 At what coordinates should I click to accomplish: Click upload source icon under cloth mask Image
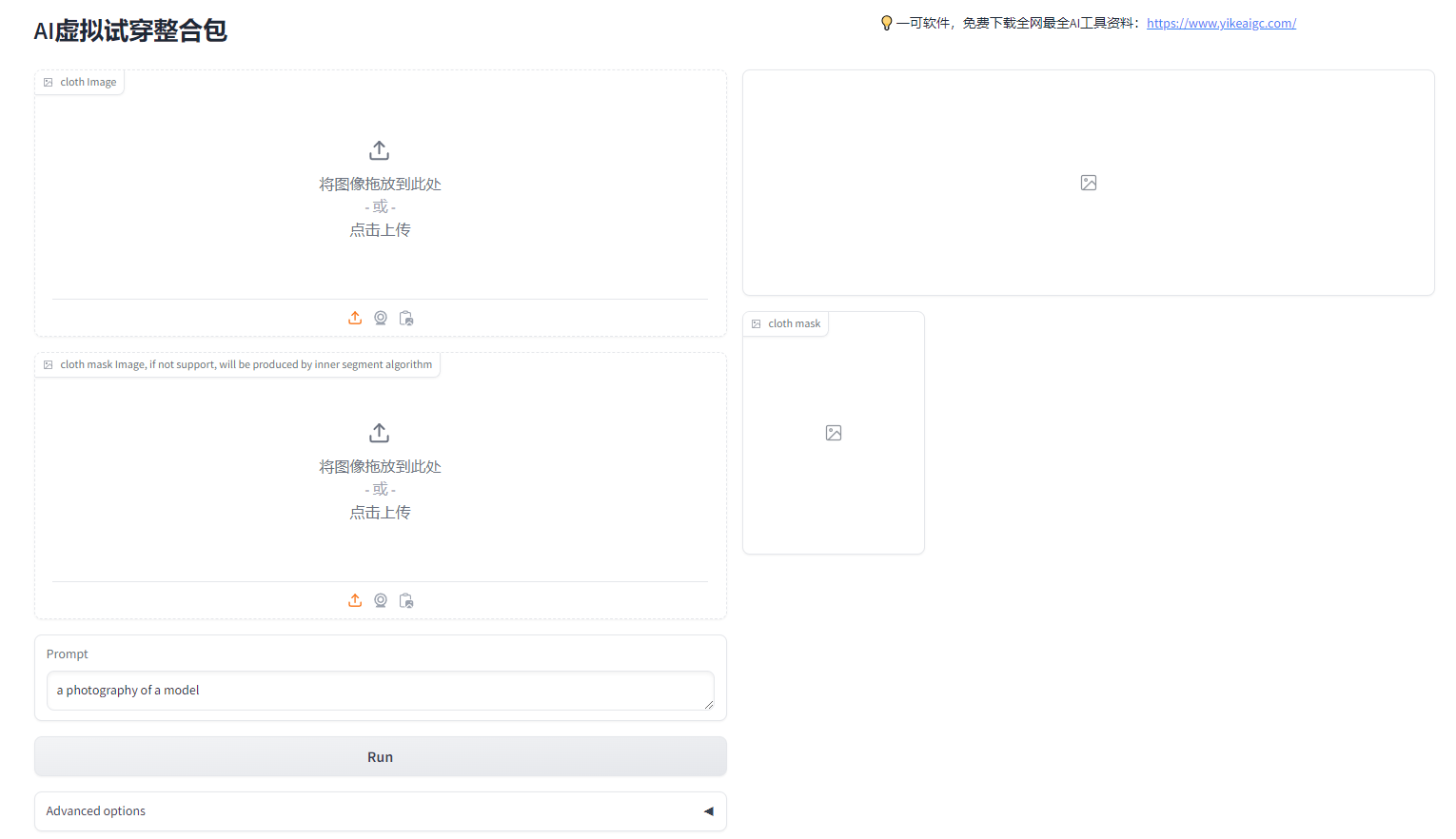tap(355, 600)
